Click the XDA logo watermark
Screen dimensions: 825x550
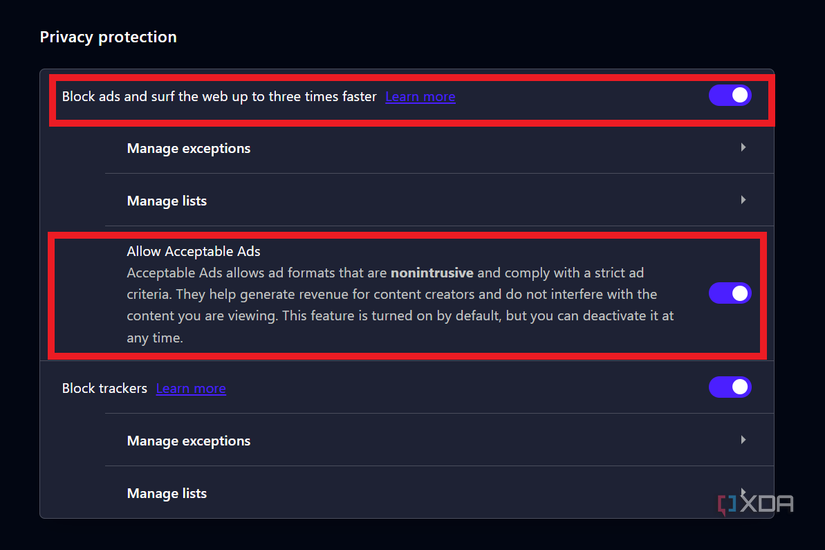click(756, 504)
